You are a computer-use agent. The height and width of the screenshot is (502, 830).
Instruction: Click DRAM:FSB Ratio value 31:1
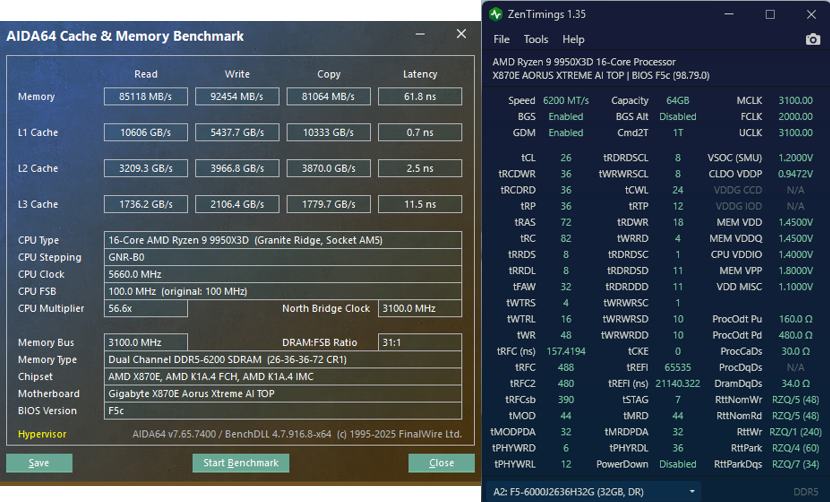420,342
